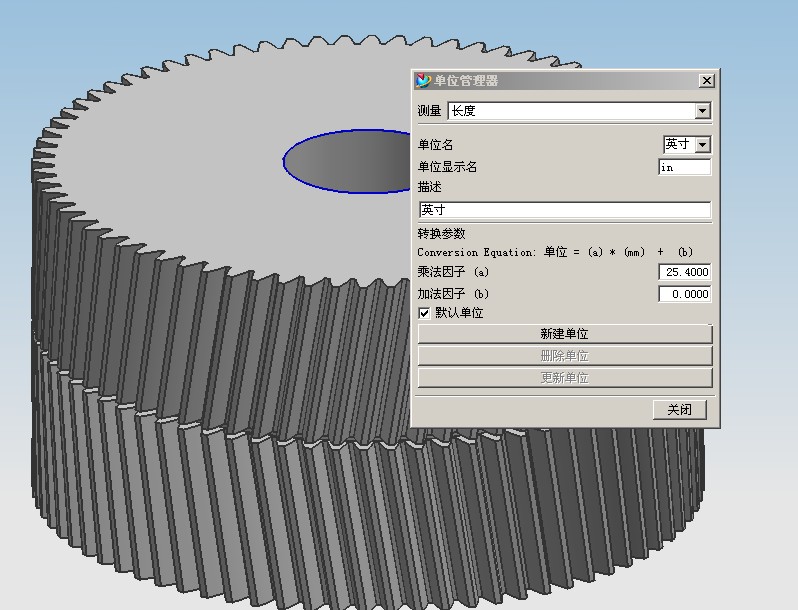Viewport: 798px width, 610px height.
Task: Click the 单位显示名 input field
Action: (x=685, y=167)
